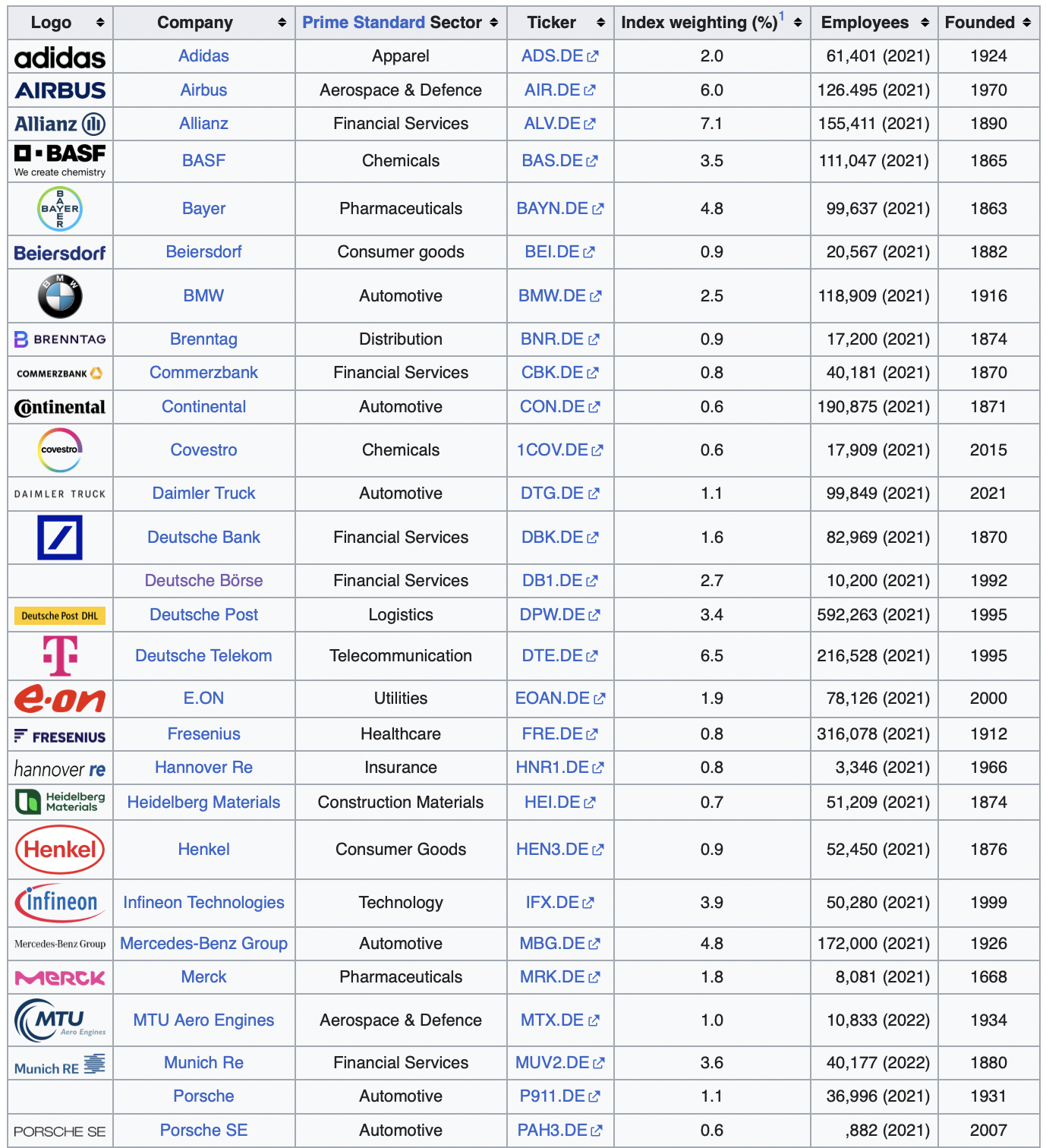
Task: Open the ADS.DE external ticker link
Action: click(x=553, y=56)
